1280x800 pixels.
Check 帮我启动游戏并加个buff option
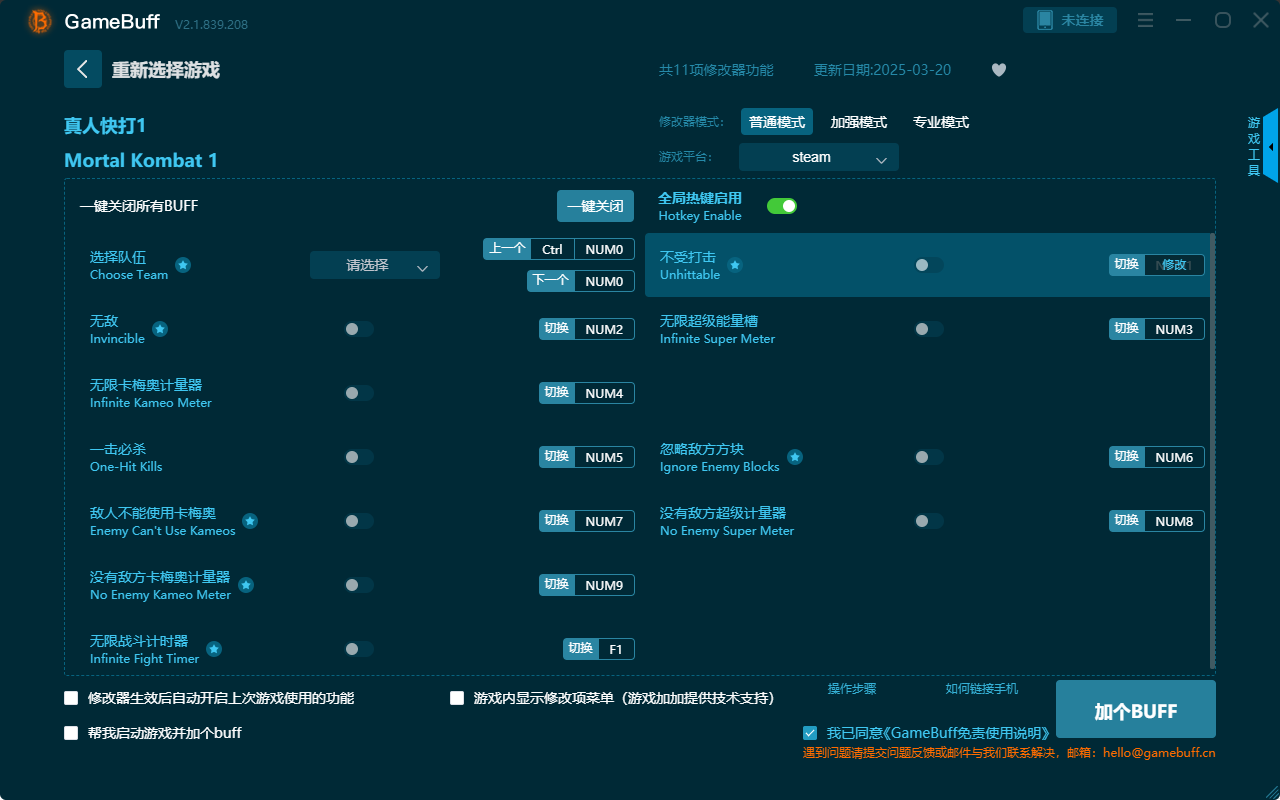(71, 732)
